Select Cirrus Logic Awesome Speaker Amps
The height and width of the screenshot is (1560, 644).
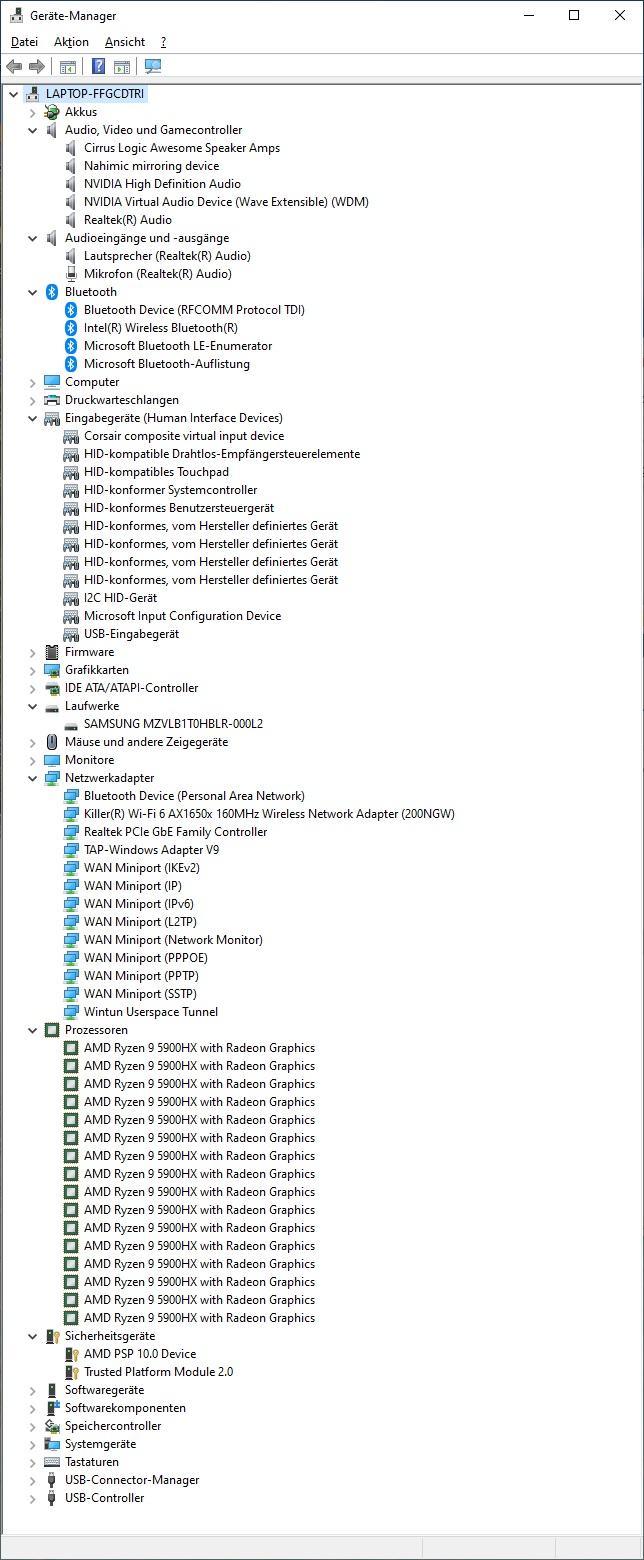point(182,148)
